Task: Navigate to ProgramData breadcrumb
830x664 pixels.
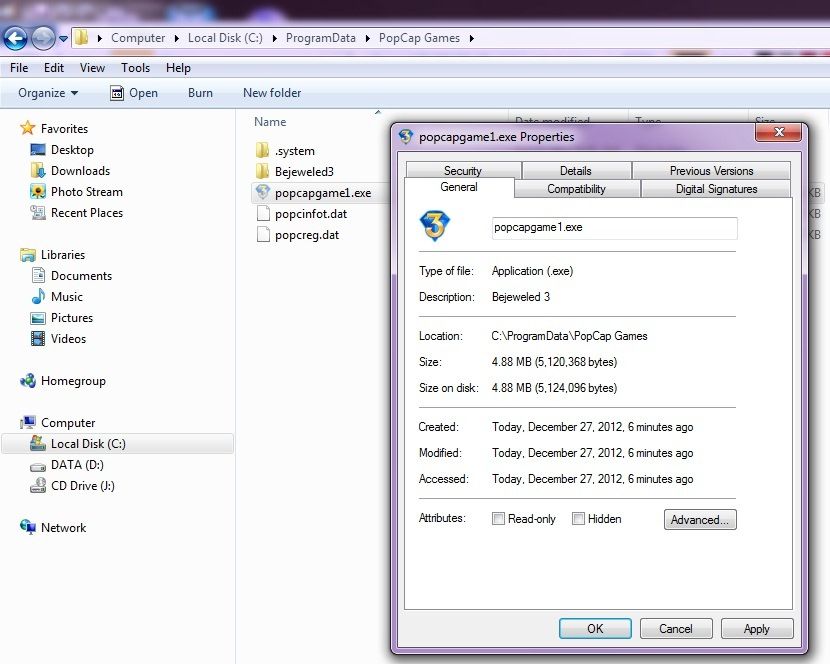Action: tap(320, 38)
